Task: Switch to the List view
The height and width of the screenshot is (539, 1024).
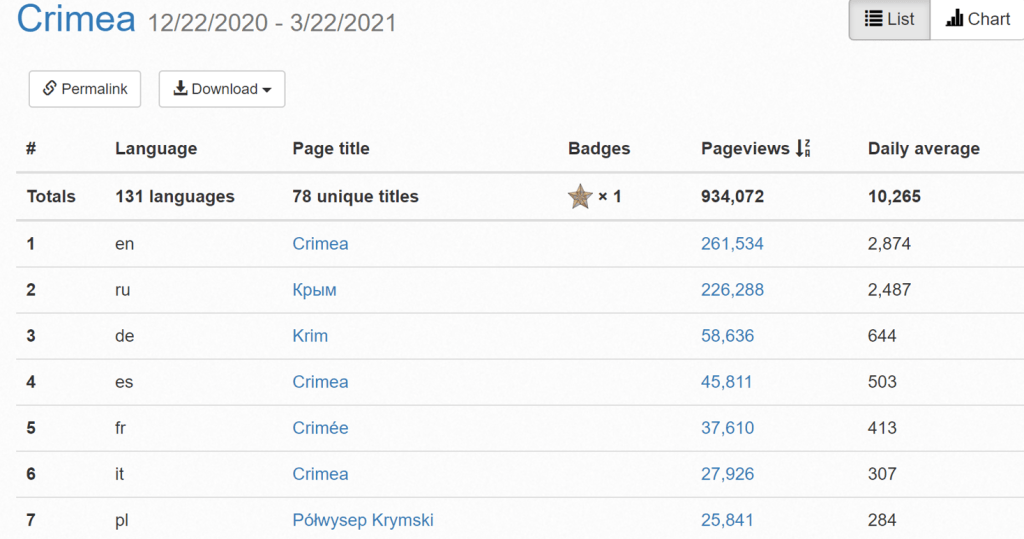Action: click(889, 19)
